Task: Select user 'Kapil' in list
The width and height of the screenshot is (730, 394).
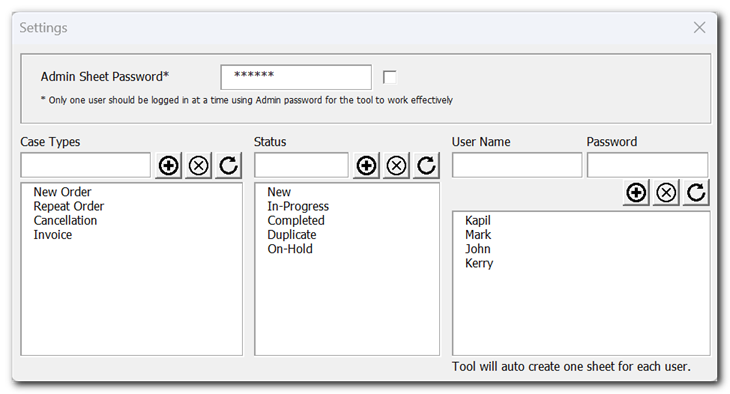Action: point(478,220)
